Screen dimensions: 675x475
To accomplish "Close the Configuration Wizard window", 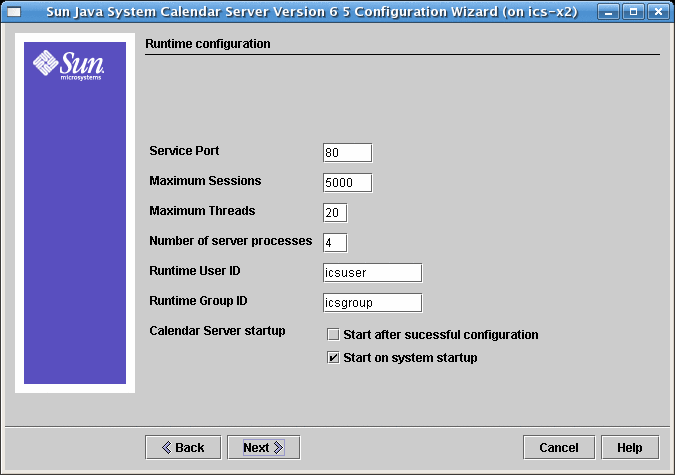I will pyautogui.click(x=658, y=12).
